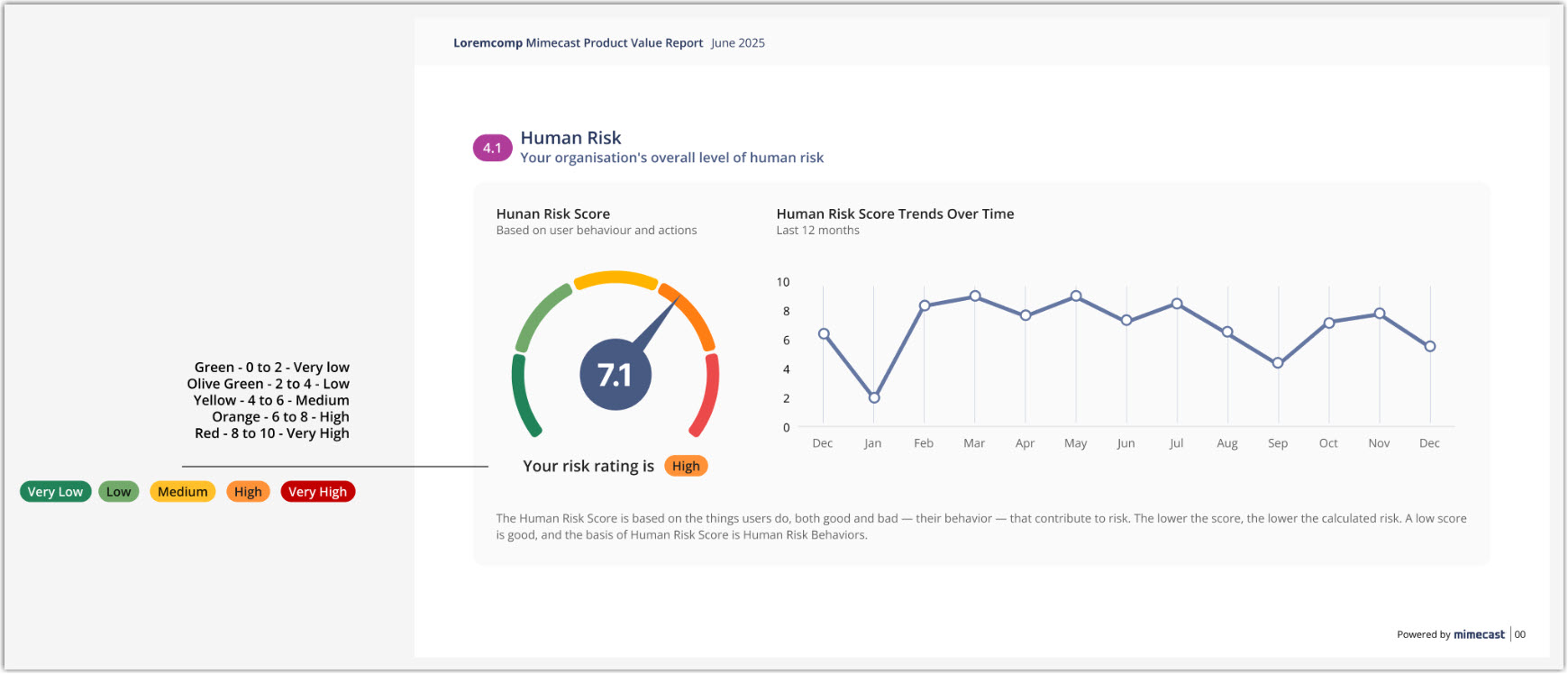Click the July data point on chart
Viewport: 1568px width, 674px height.
pyautogui.click(x=1177, y=304)
